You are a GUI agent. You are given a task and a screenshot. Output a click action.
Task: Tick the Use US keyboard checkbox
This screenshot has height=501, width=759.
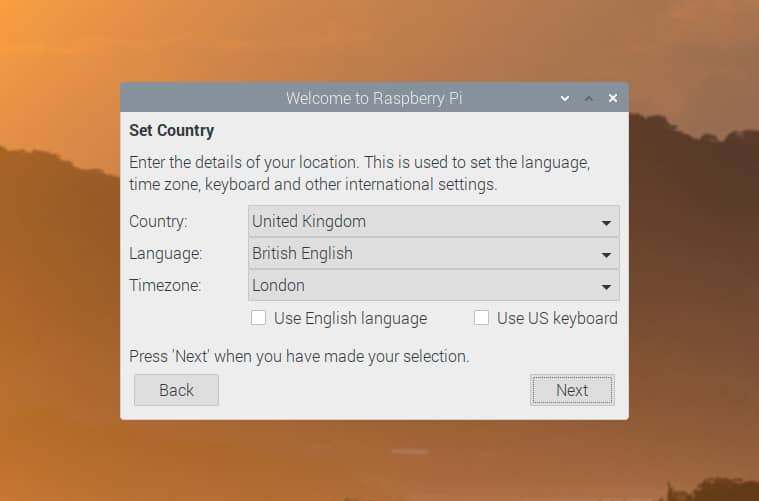coord(481,318)
